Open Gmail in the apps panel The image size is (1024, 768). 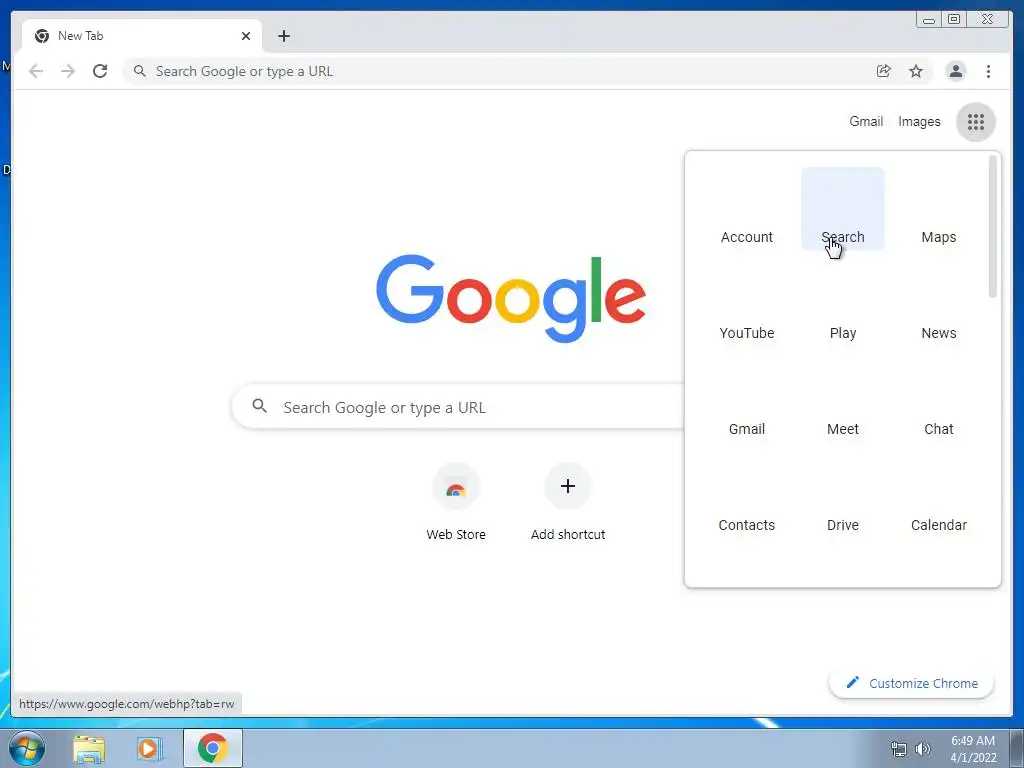tap(746, 401)
